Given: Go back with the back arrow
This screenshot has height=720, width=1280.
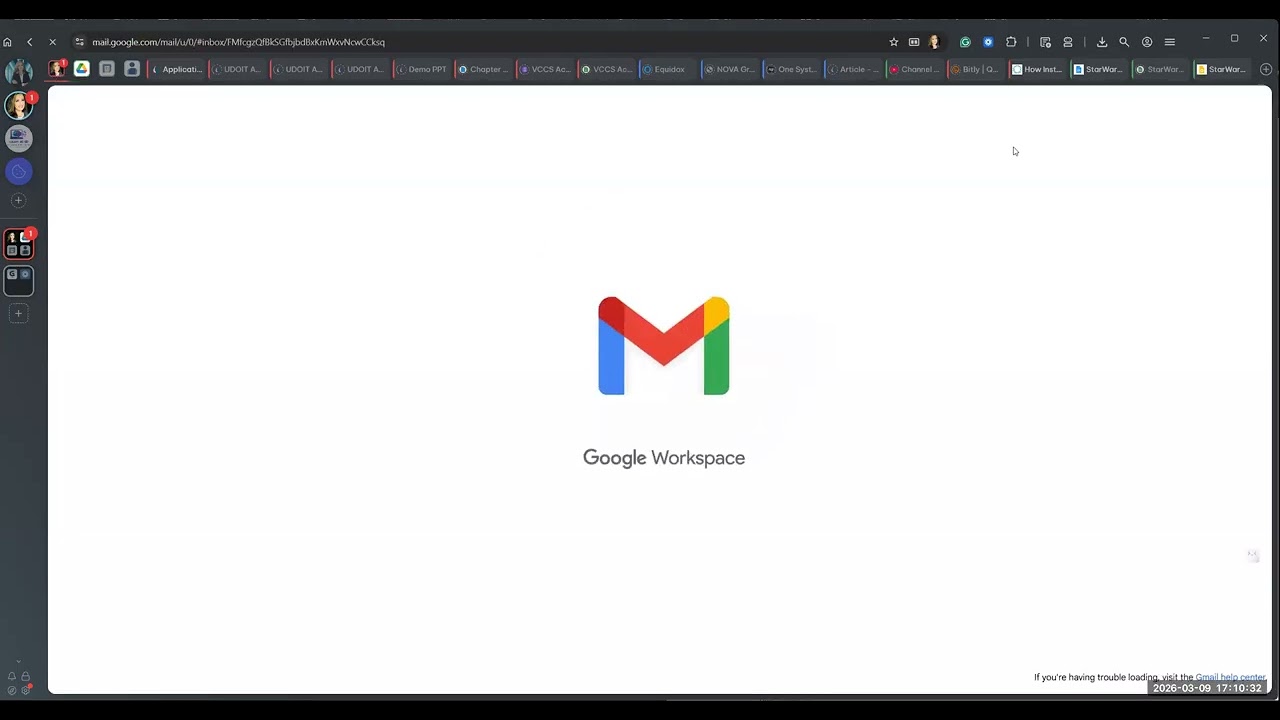Looking at the screenshot, I should (x=30, y=42).
